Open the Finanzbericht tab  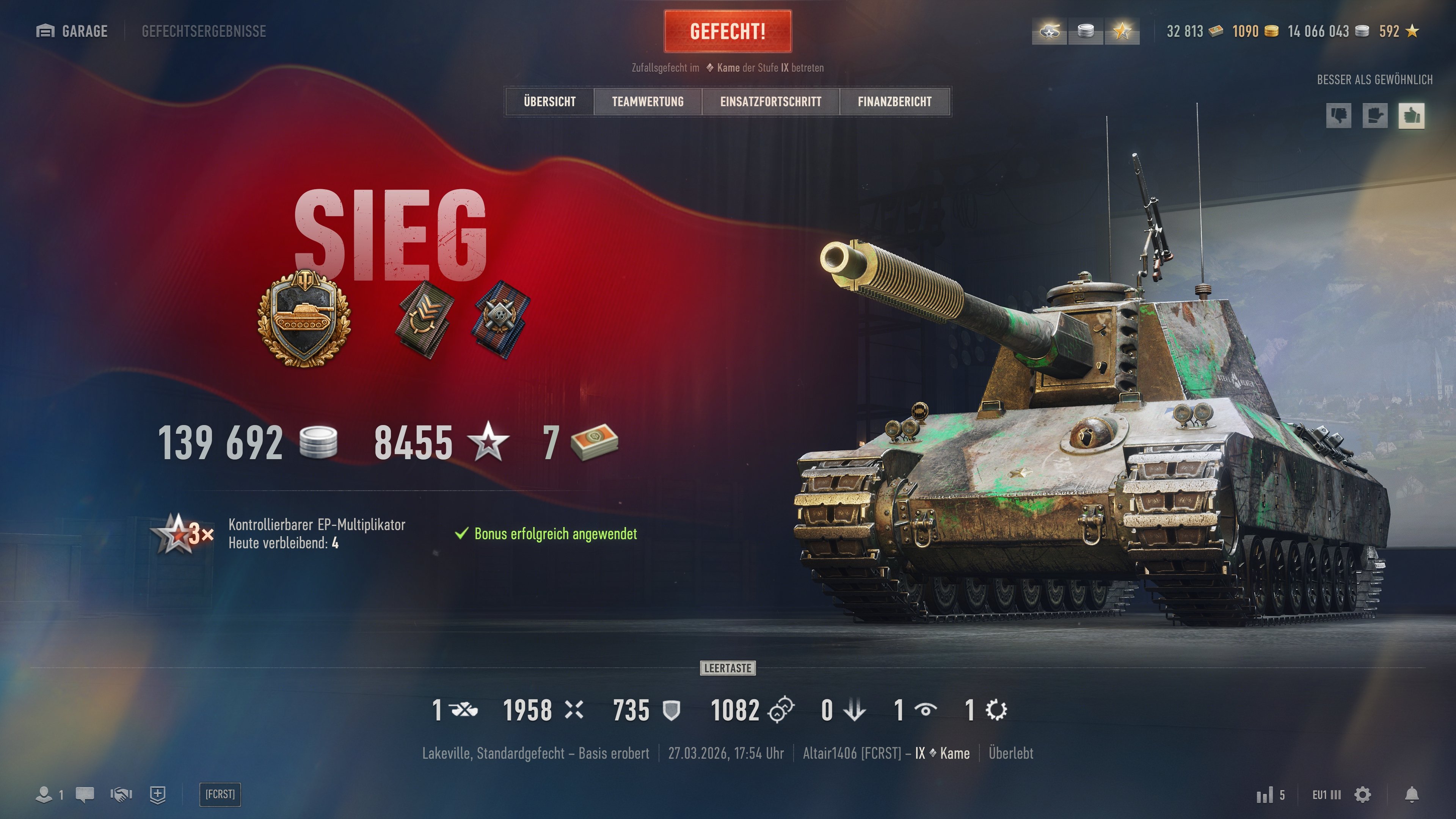(x=895, y=102)
